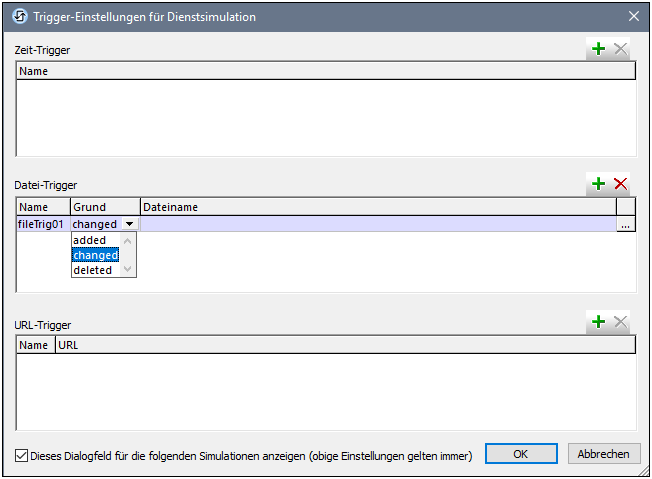The width and height of the screenshot is (652, 479).
Task: Add a new Datei-Trigger with green plus
Action: 598,184
